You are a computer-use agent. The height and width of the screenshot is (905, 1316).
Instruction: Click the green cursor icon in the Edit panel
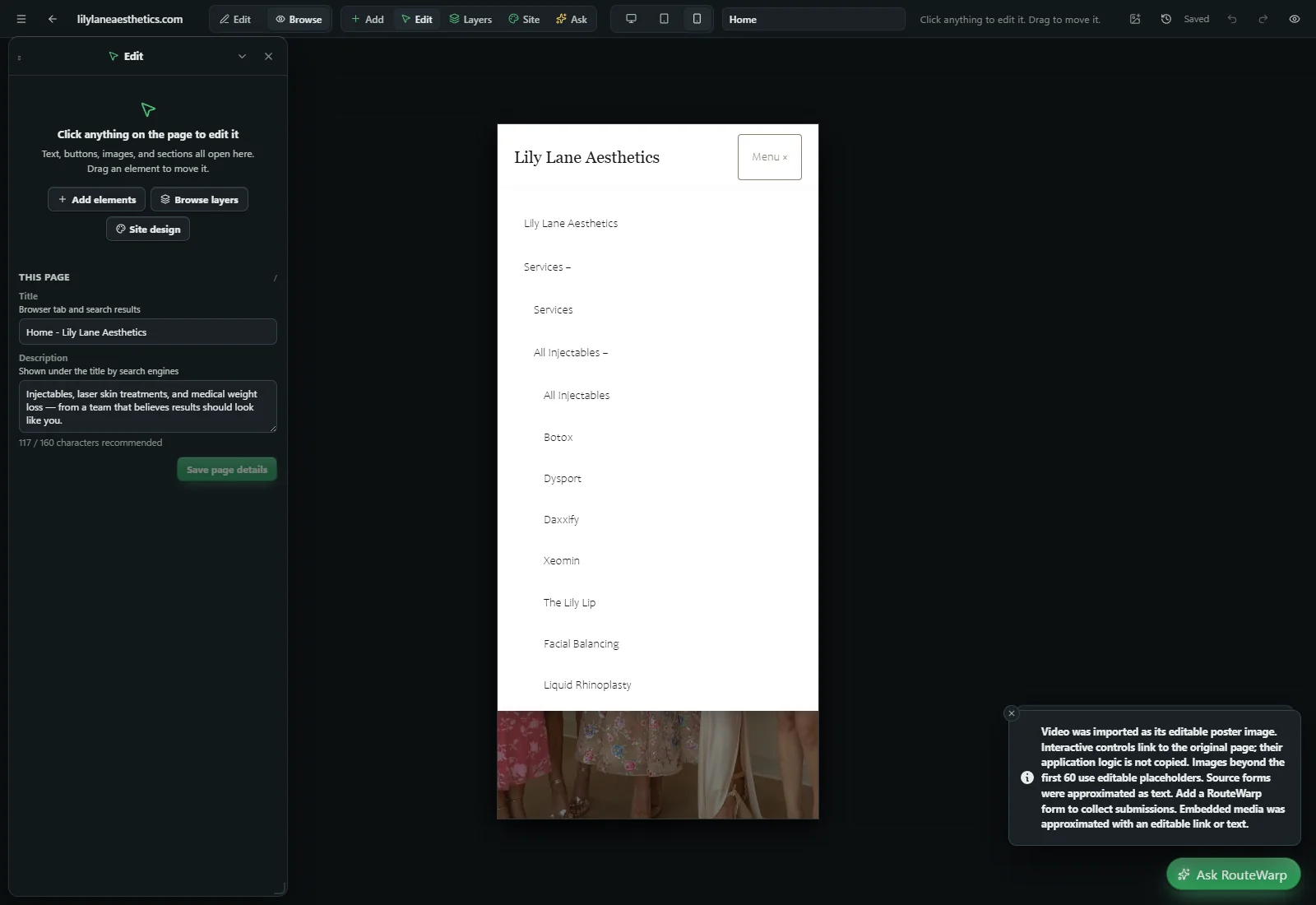148,109
